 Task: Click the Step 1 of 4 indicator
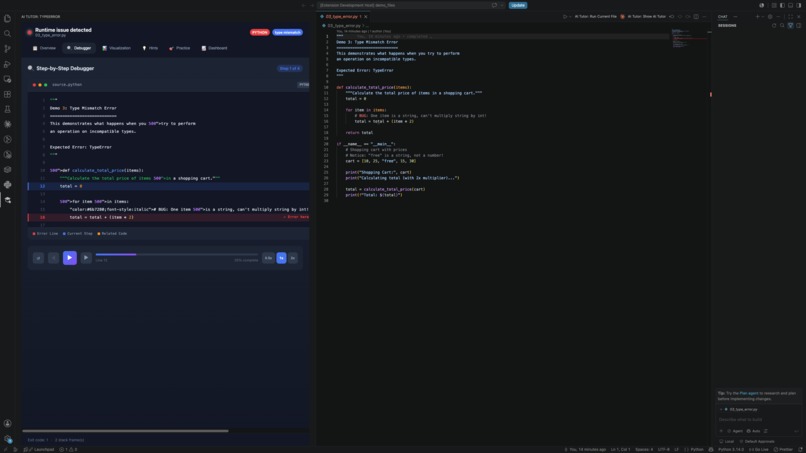tap(289, 68)
